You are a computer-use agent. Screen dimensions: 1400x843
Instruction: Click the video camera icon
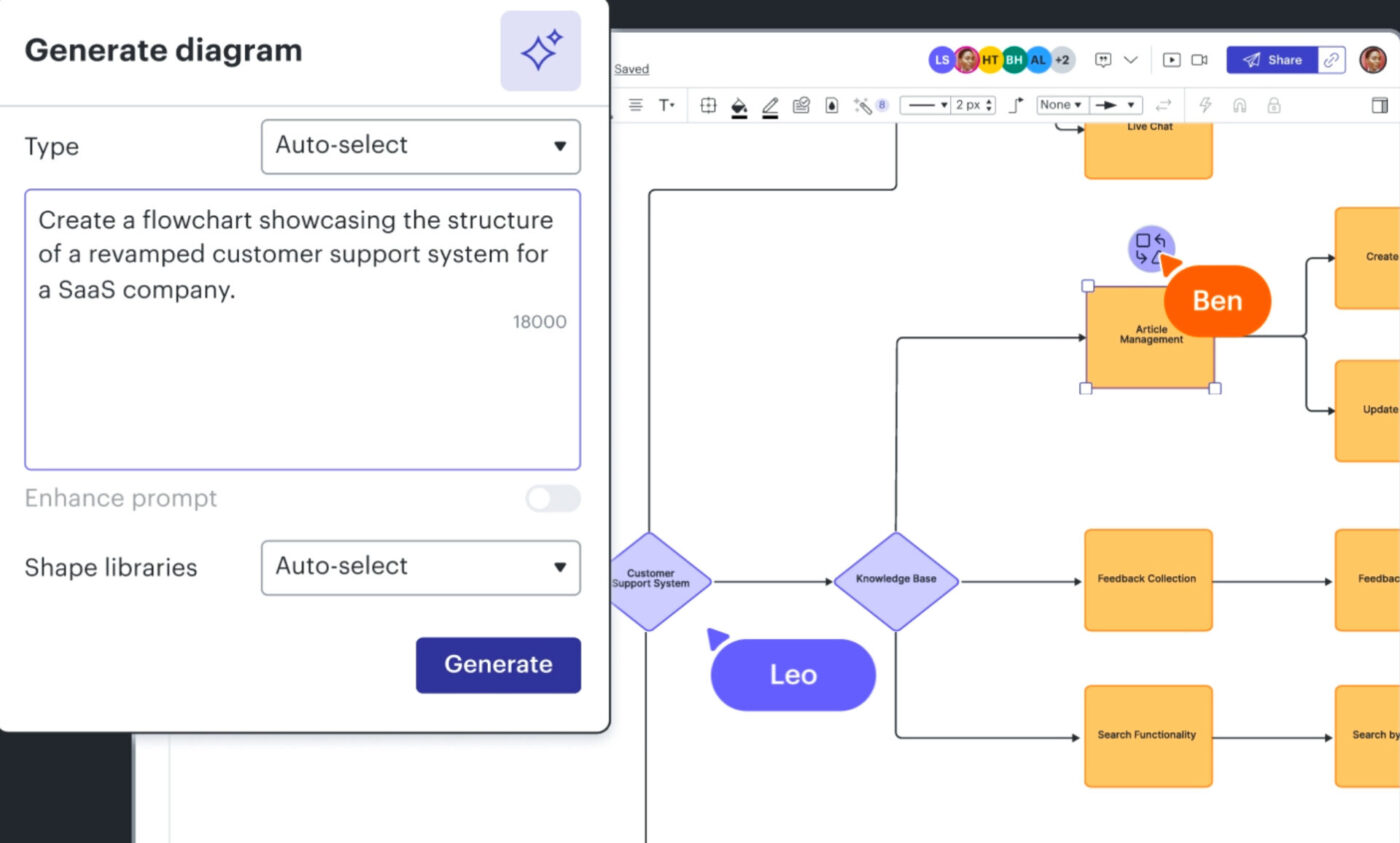pos(1199,60)
